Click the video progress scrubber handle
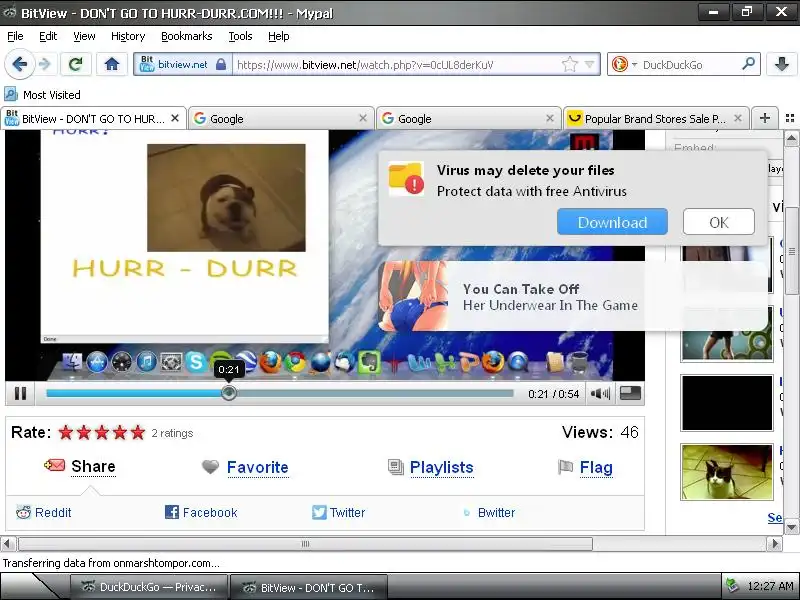The height and width of the screenshot is (600, 800). (229, 393)
